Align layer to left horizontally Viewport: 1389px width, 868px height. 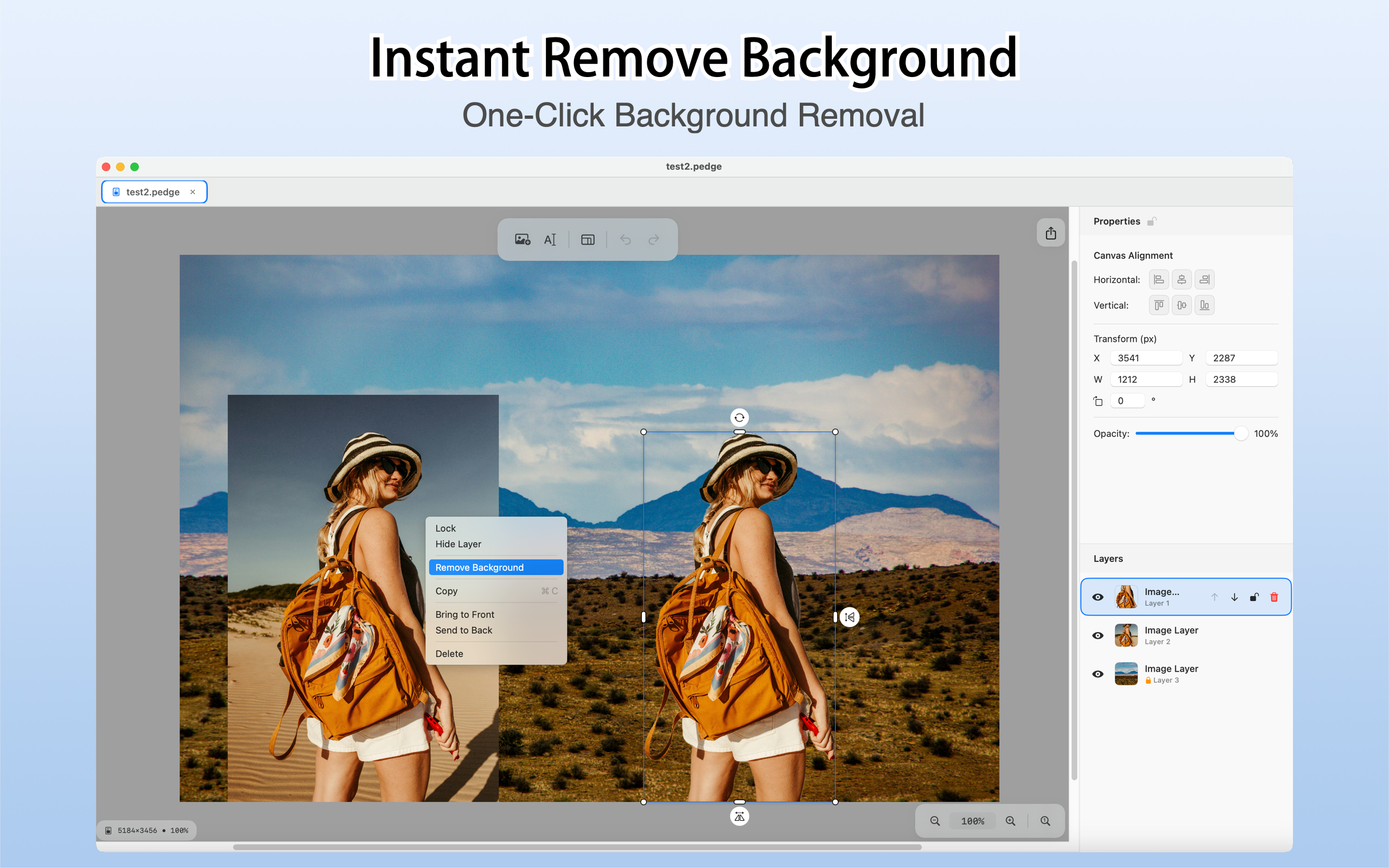1159,279
